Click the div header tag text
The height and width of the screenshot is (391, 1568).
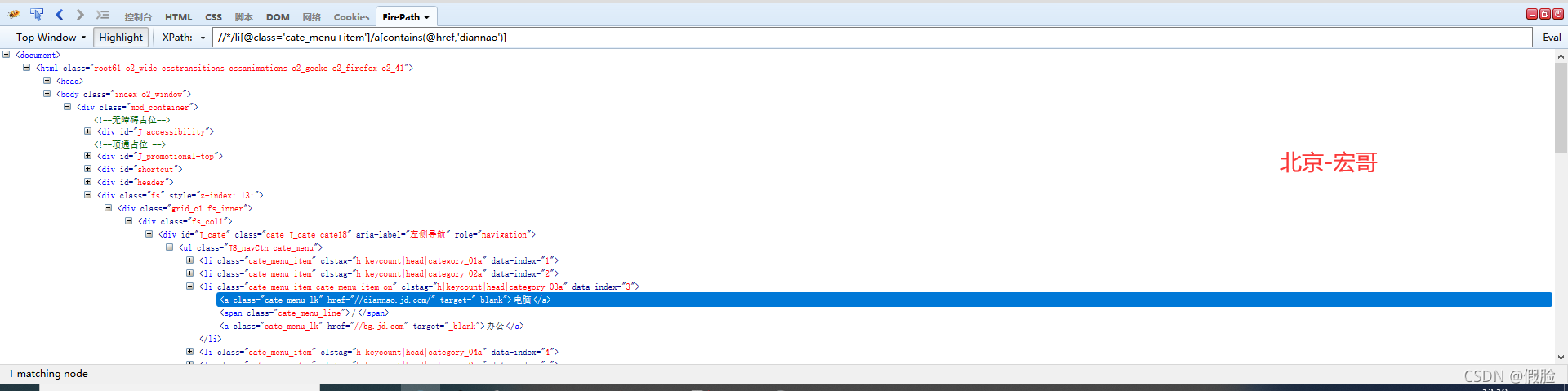click(x=136, y=183)
